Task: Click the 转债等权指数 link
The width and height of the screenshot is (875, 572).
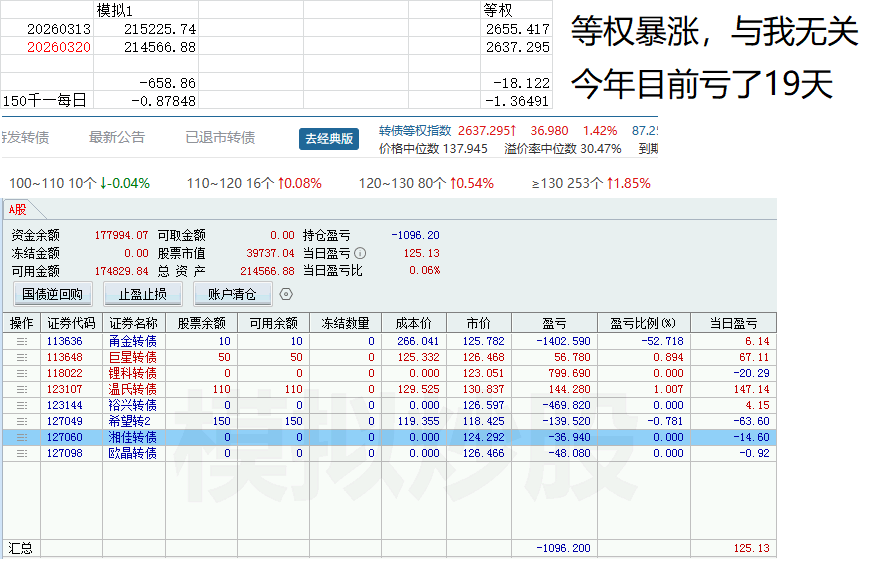Action: pyautogui.click(x=415, y=131)
